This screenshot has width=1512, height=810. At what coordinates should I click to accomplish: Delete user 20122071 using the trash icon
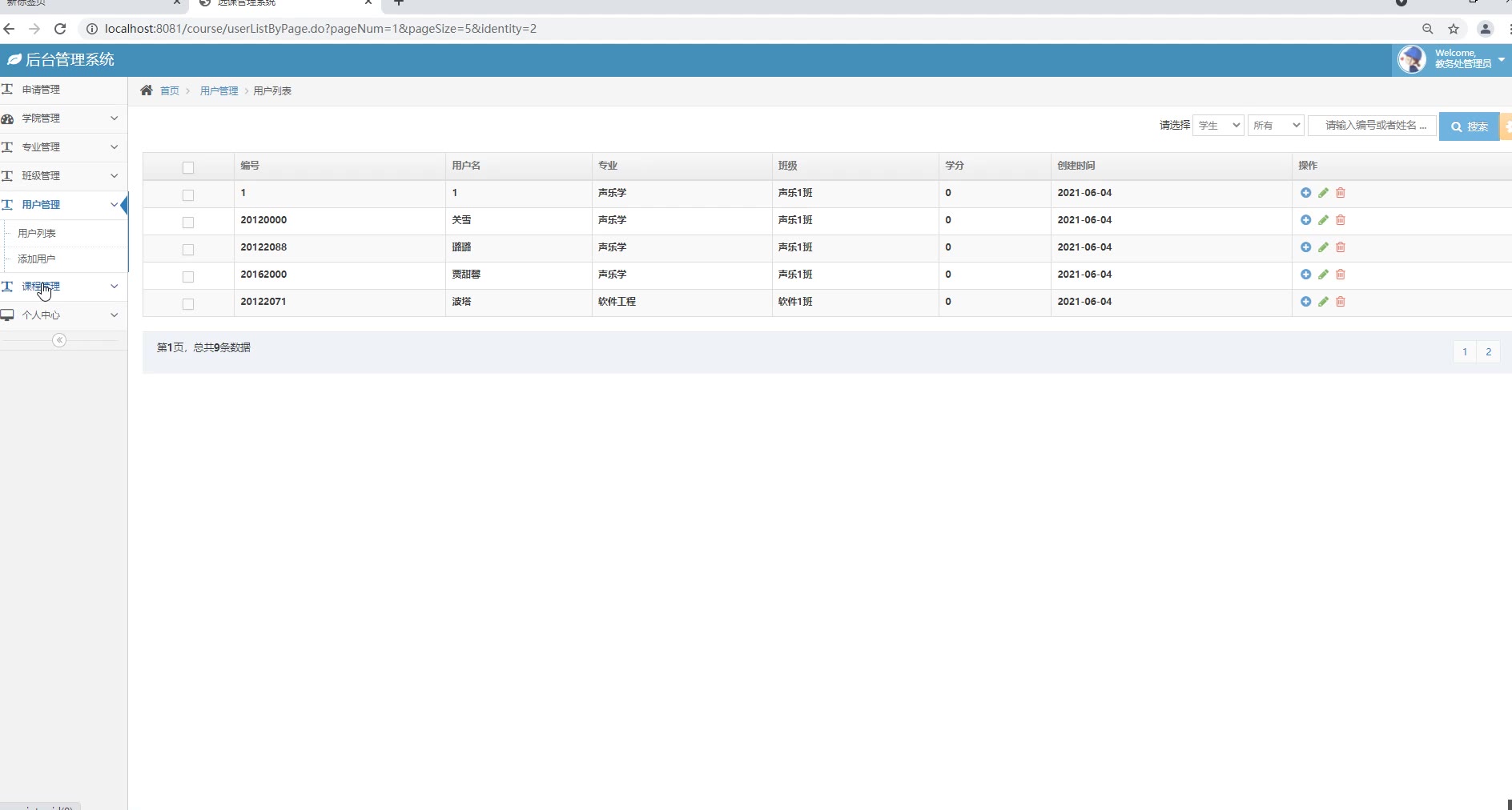pos(1341,302)
